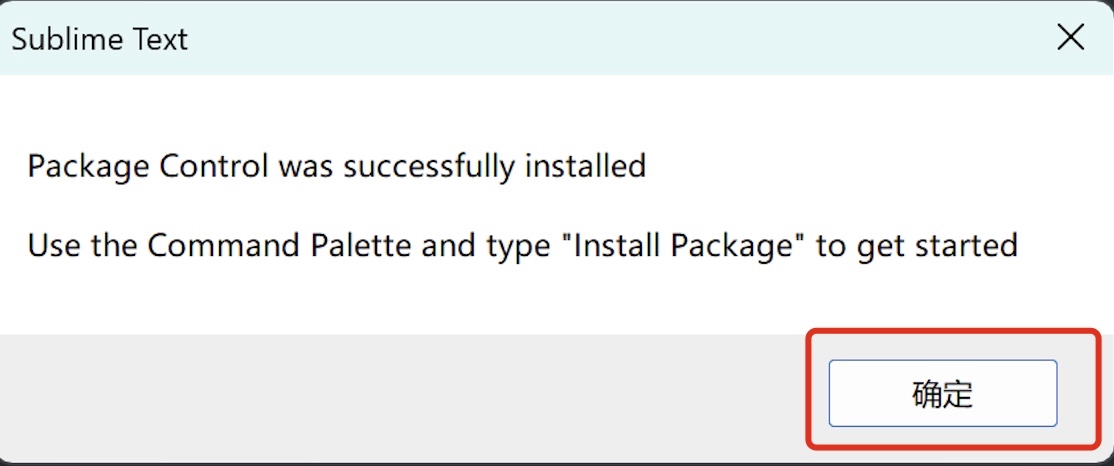Click the words "Package Control" in message

pyautogui.click(x=148, y=165)
